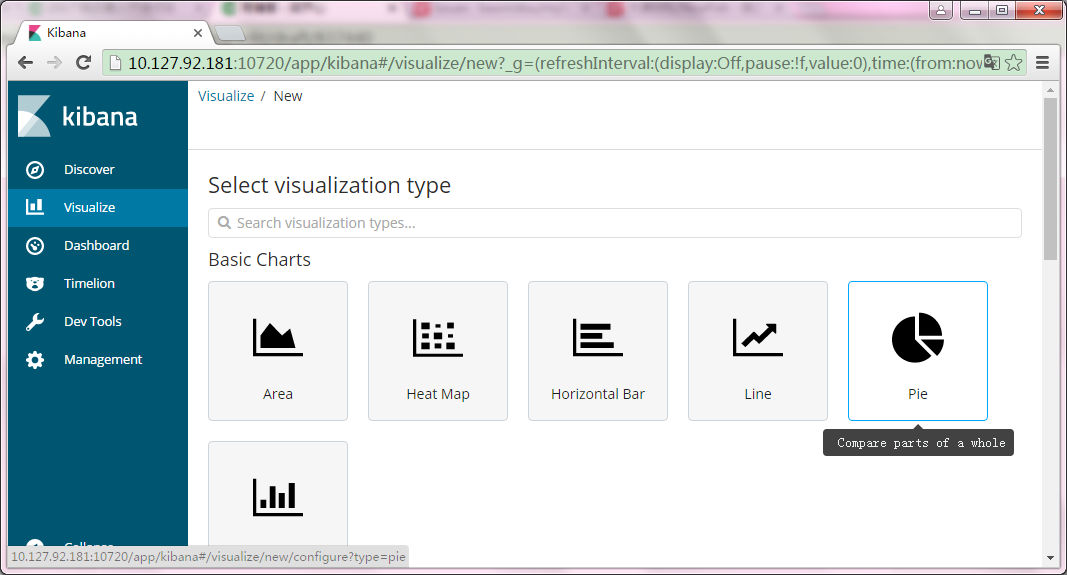Click the Visualize breadcrumb link
The image size is (1067, 575).
tap(226, 96)
